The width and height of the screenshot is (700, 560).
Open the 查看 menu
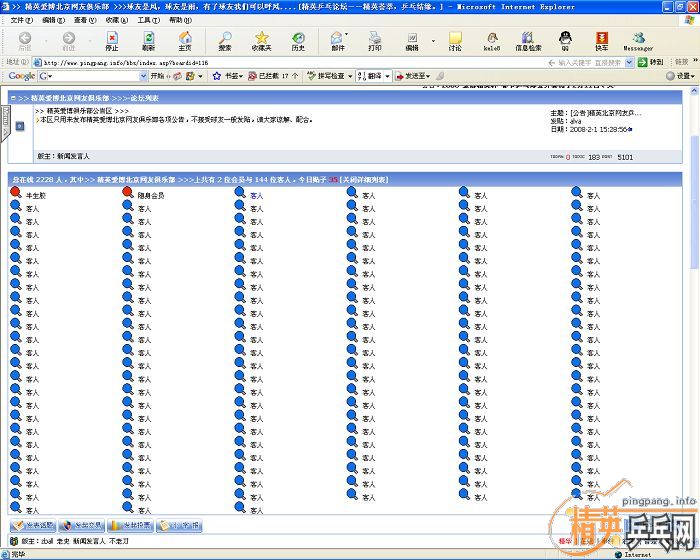[85, 20]
